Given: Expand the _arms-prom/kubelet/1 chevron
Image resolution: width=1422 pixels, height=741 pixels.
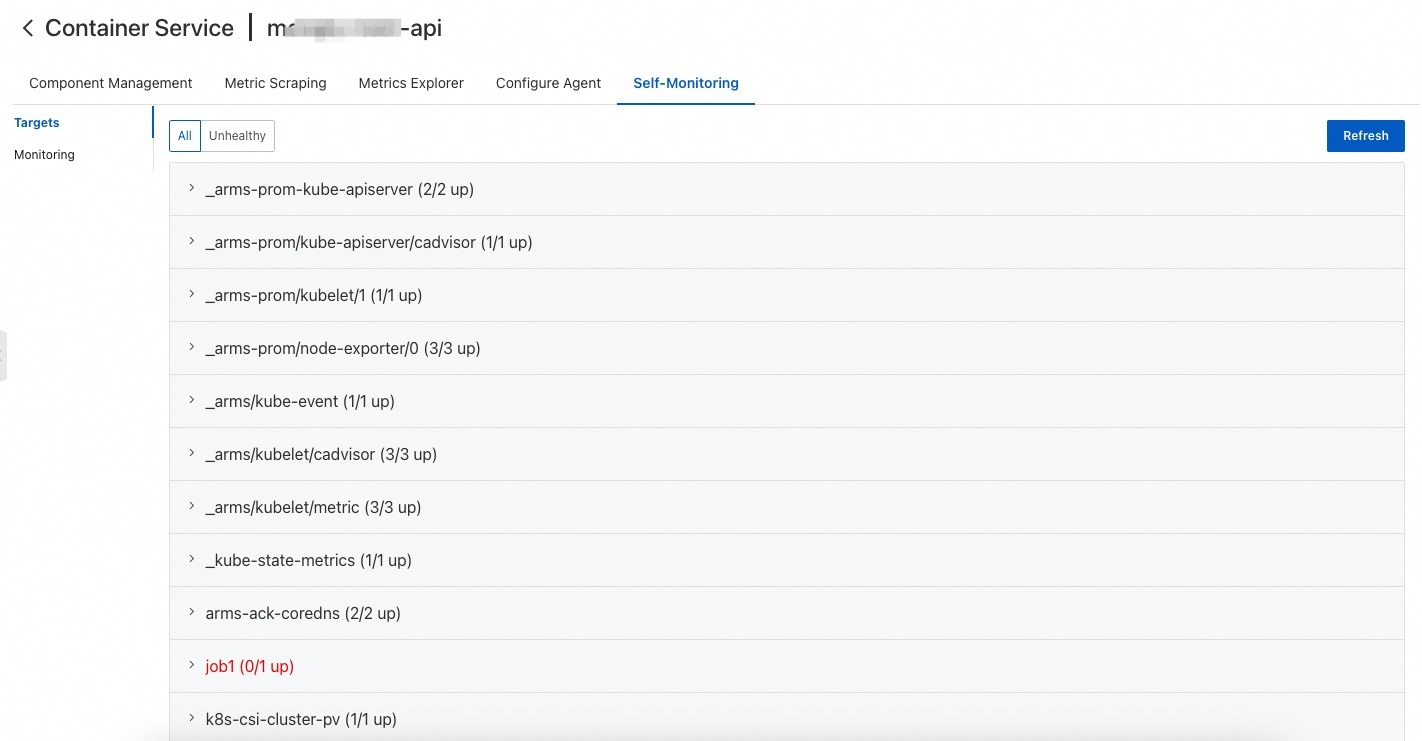Looking at the screenshot, I should point(191,294).
